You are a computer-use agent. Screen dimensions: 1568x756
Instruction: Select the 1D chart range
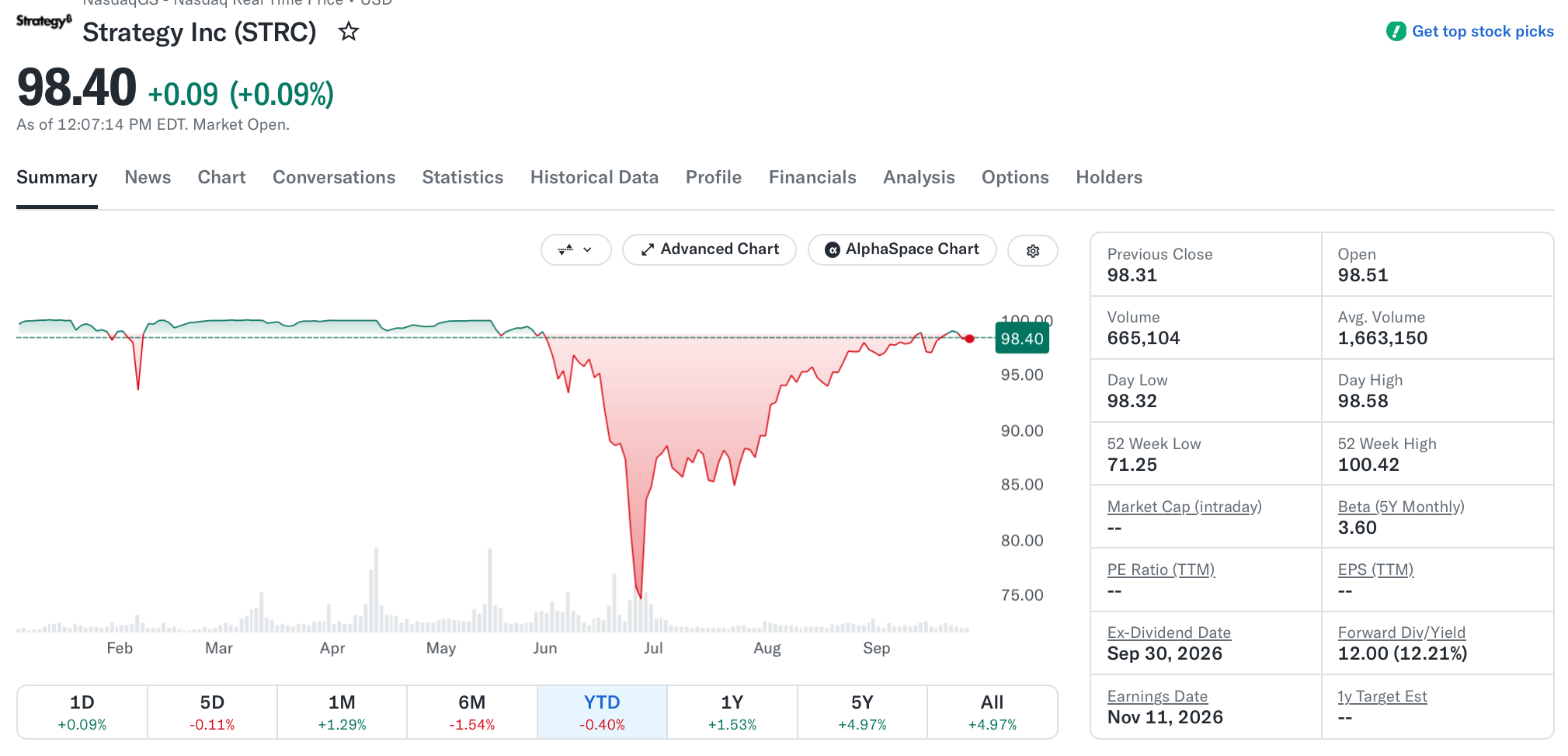tap(82, 712)
